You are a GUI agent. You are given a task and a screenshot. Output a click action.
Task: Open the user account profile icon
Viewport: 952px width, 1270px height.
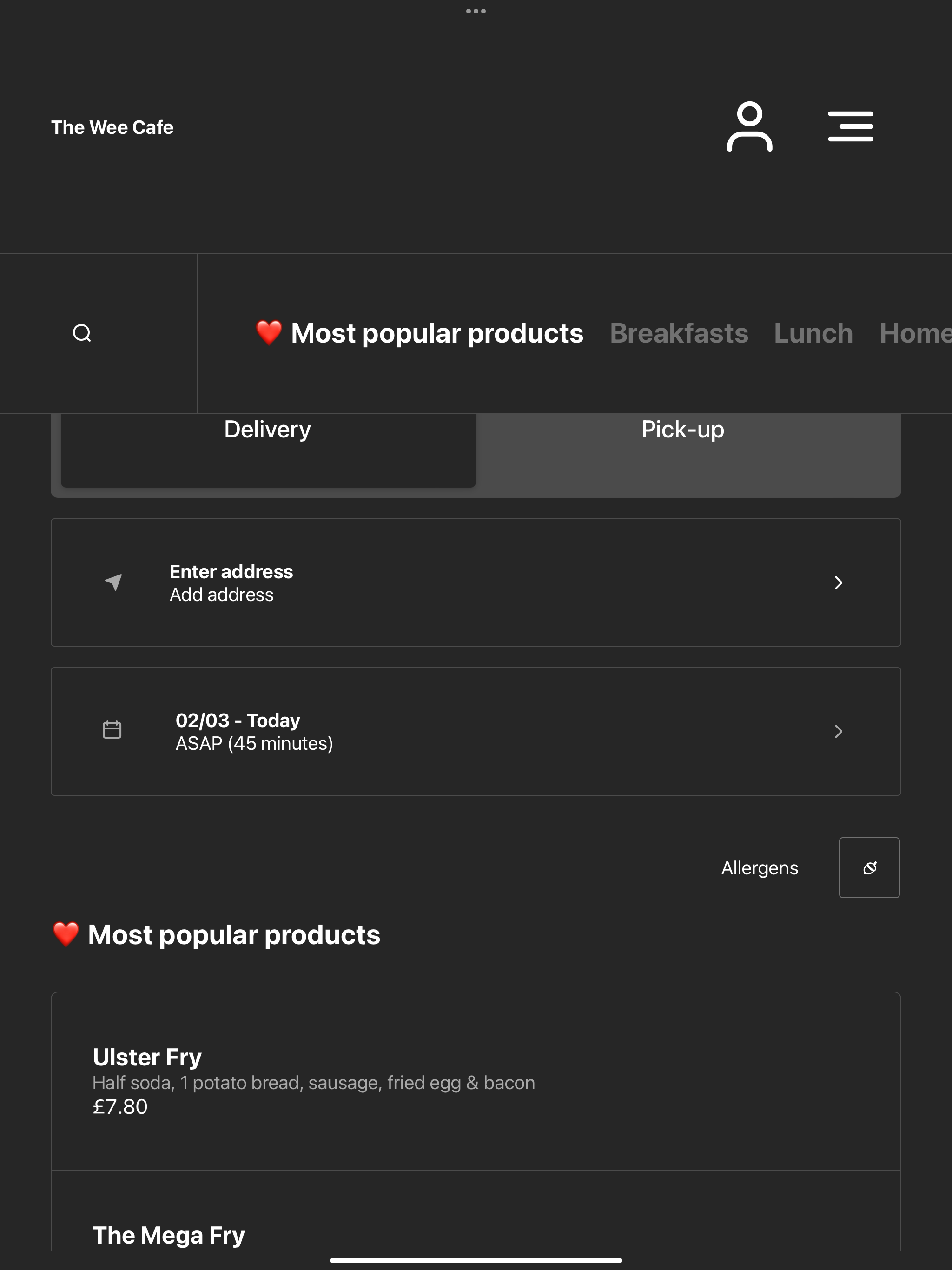[749, 127]
